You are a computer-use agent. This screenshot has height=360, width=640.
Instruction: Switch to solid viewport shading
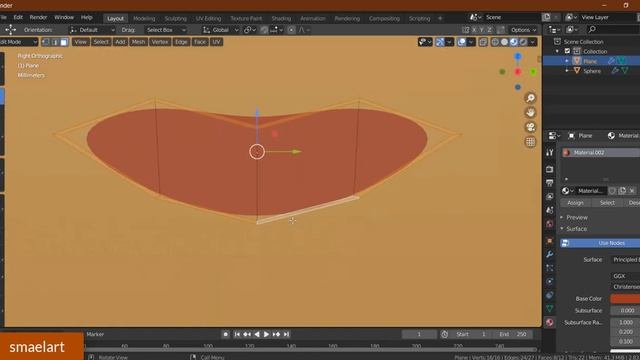(x=504, y=42)
